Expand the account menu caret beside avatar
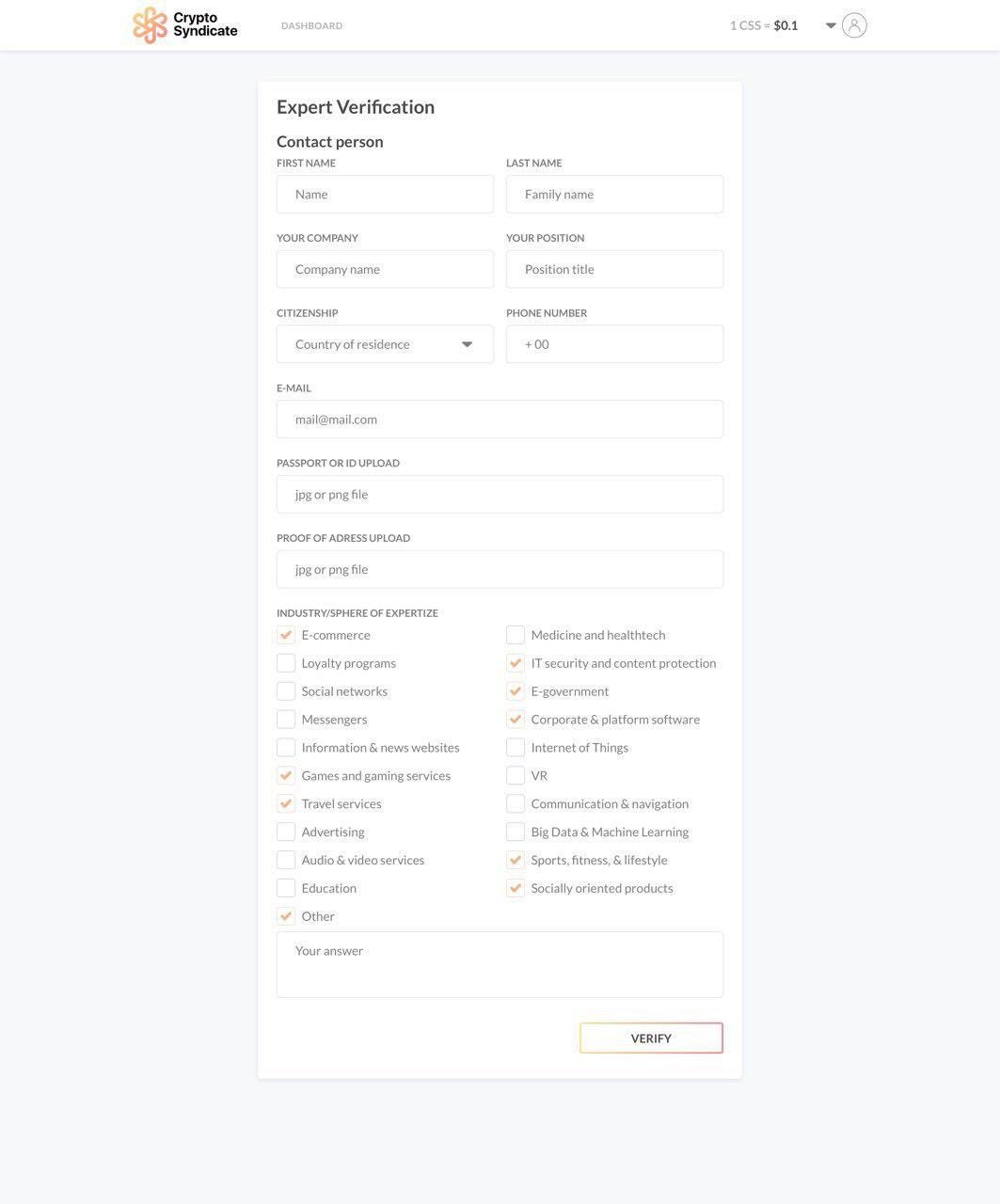1000x1204 pixels. click(x=831, y=25)
